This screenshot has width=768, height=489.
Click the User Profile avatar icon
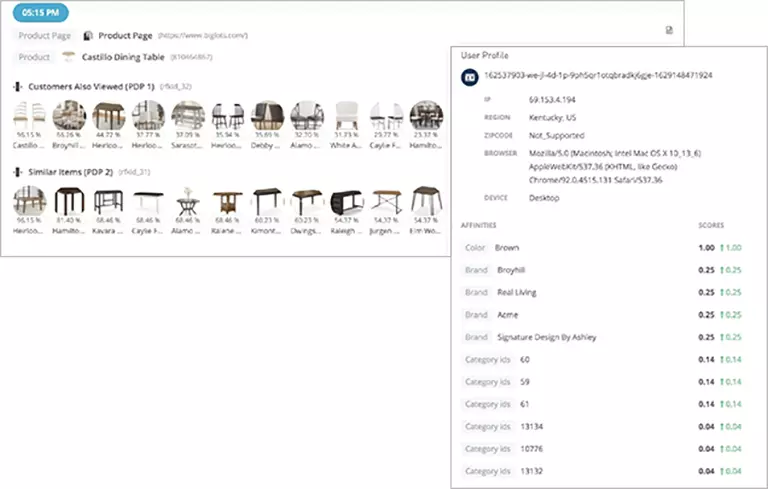468,76
